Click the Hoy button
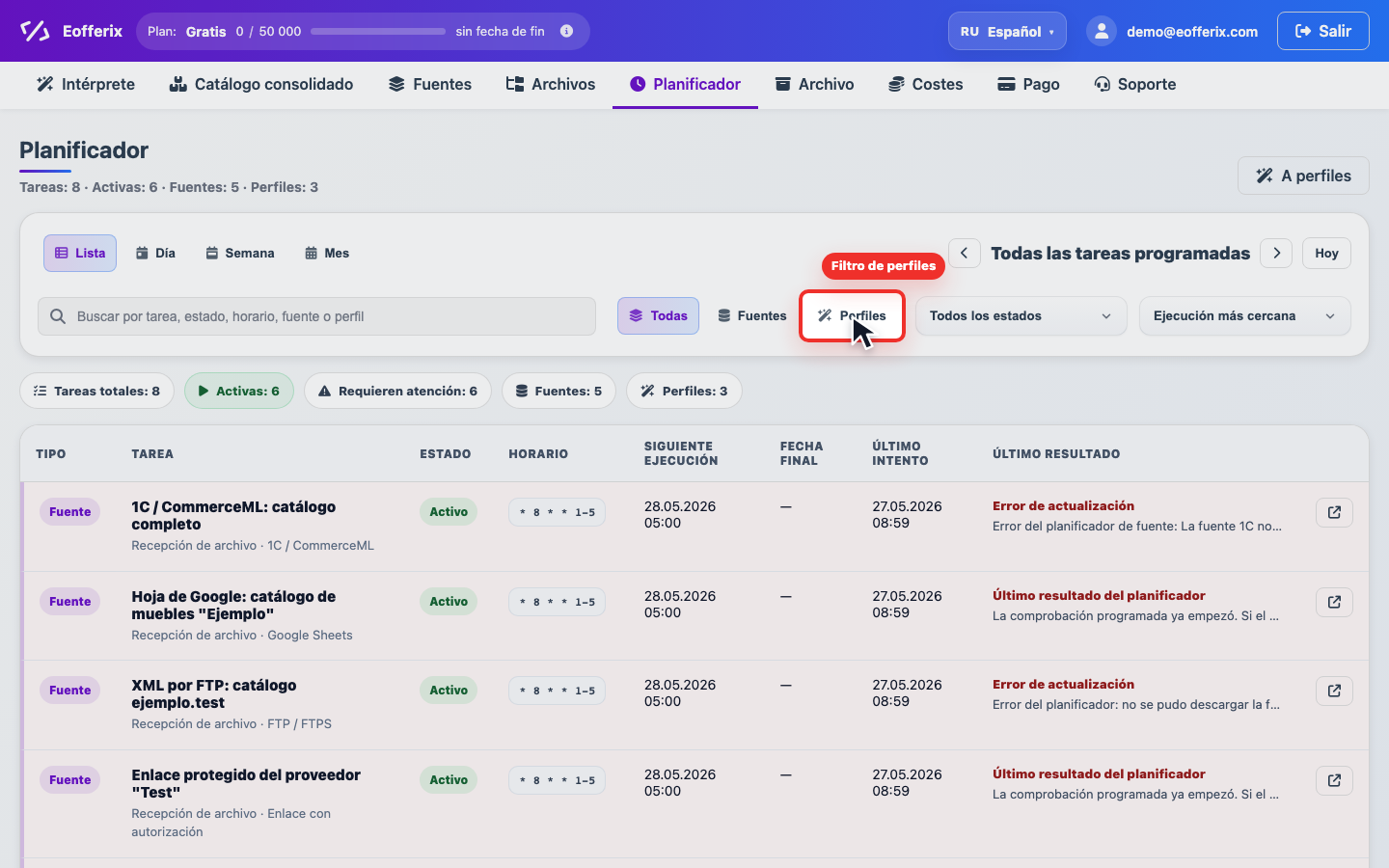This screenshot has height=868, width=1389. (x=1326, y=253)
